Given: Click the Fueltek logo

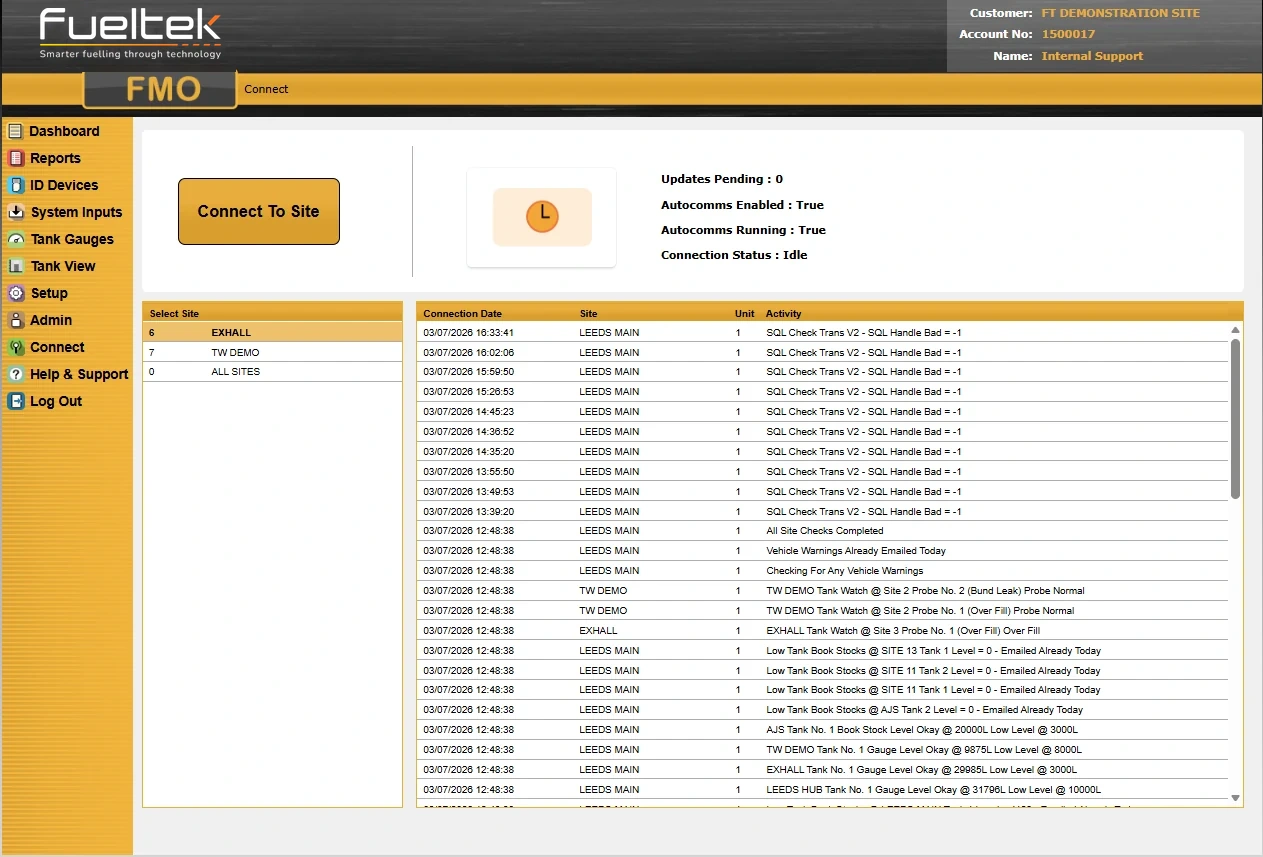Looking at the screenshot, I should click(130, 33).
